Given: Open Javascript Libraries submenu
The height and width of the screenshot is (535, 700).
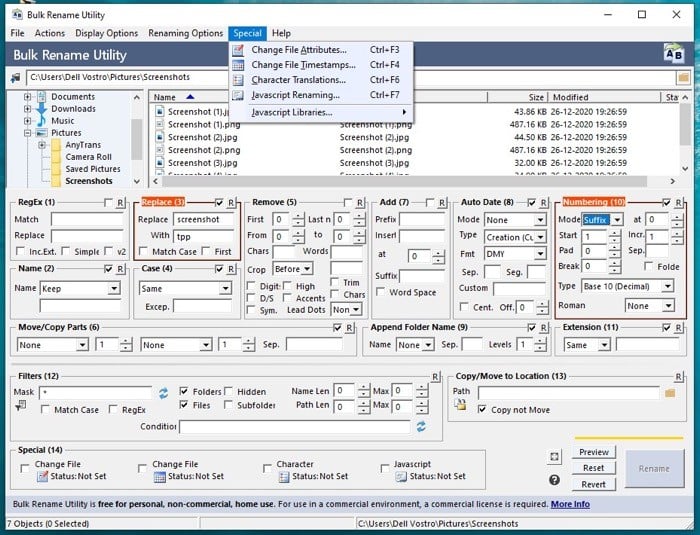Looking at the screenshot, I should (321, 113).
